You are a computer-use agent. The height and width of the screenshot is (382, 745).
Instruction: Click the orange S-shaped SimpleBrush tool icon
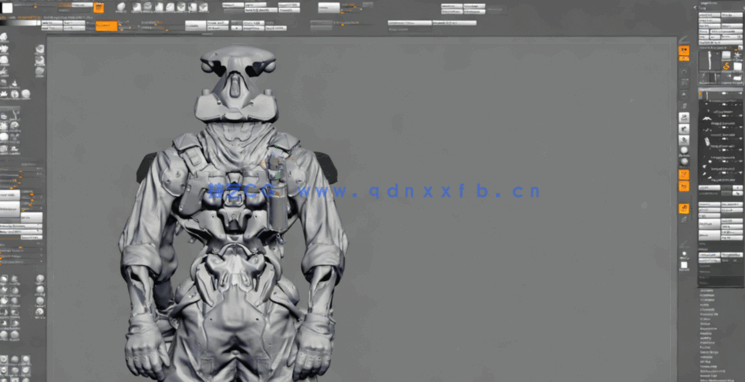[726, 66]
